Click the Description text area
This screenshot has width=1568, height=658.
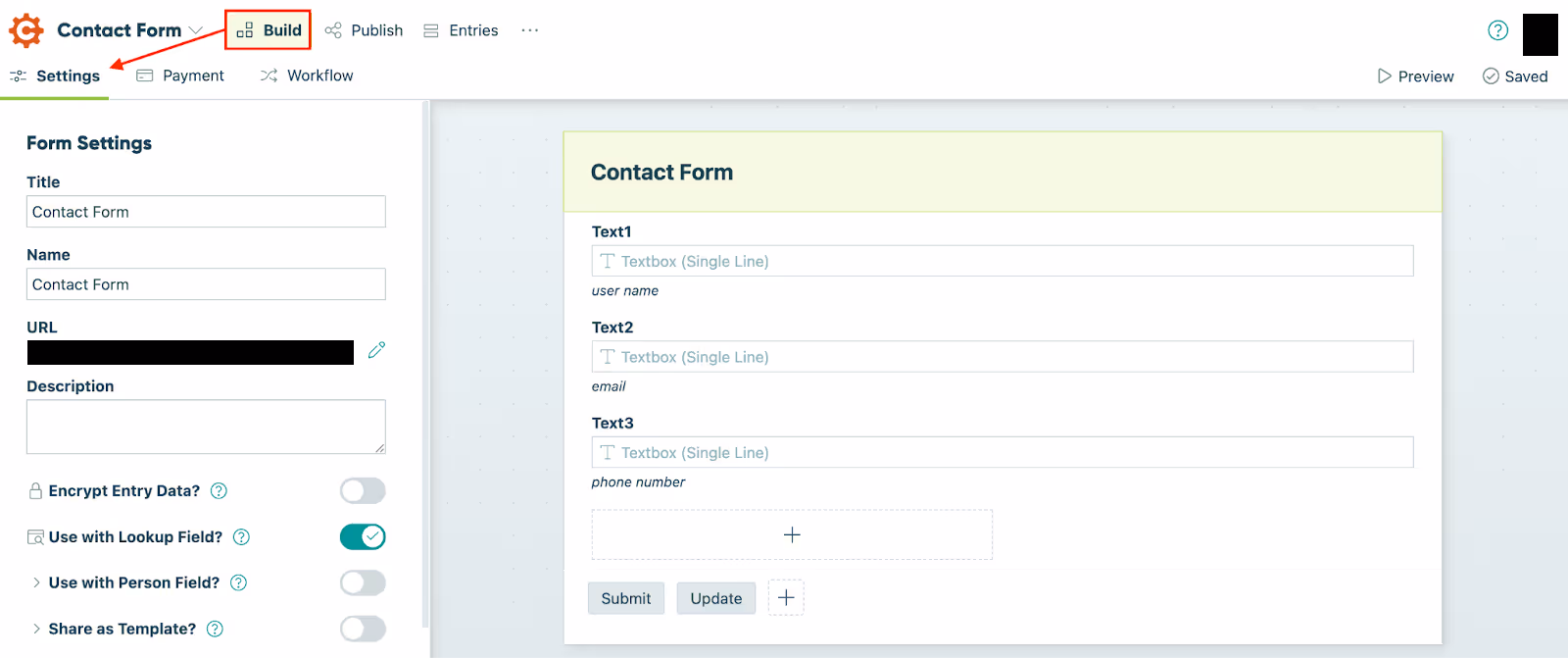(206, 427)
